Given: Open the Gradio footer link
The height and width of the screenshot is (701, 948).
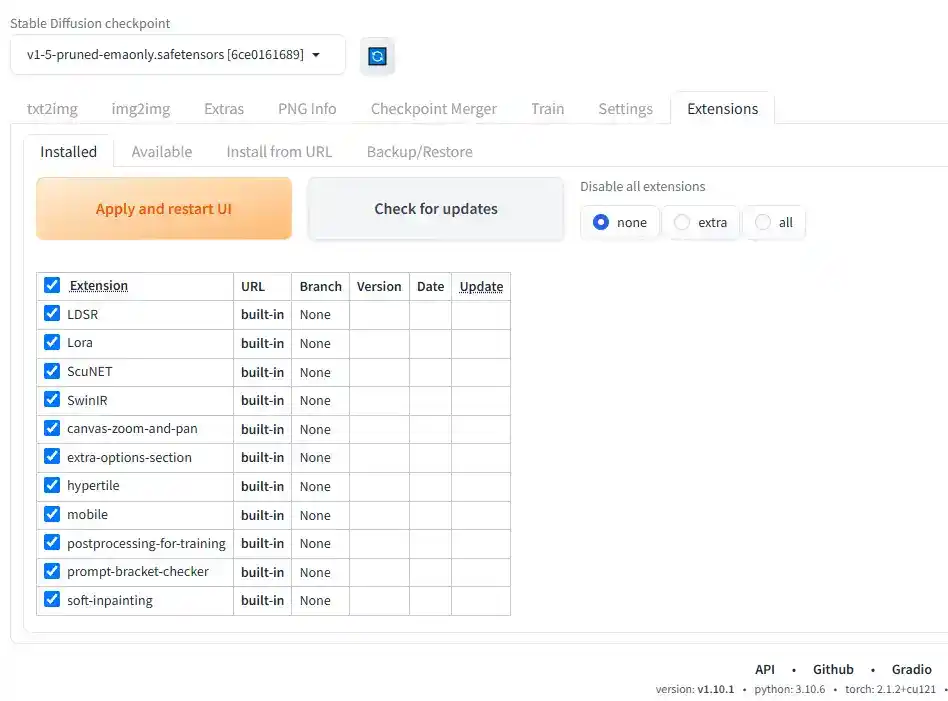Looking at the screenshot, I should click(911, 670).
